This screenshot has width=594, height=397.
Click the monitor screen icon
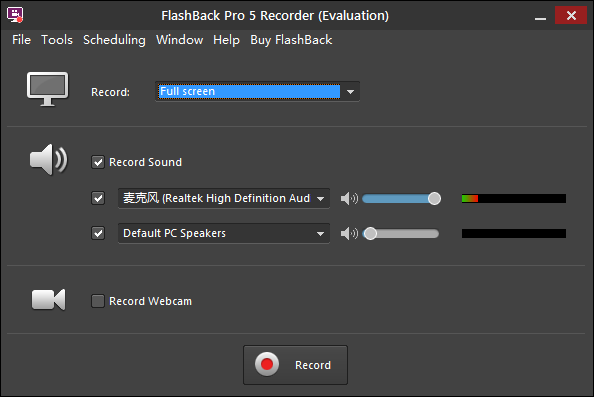point(47,89)
